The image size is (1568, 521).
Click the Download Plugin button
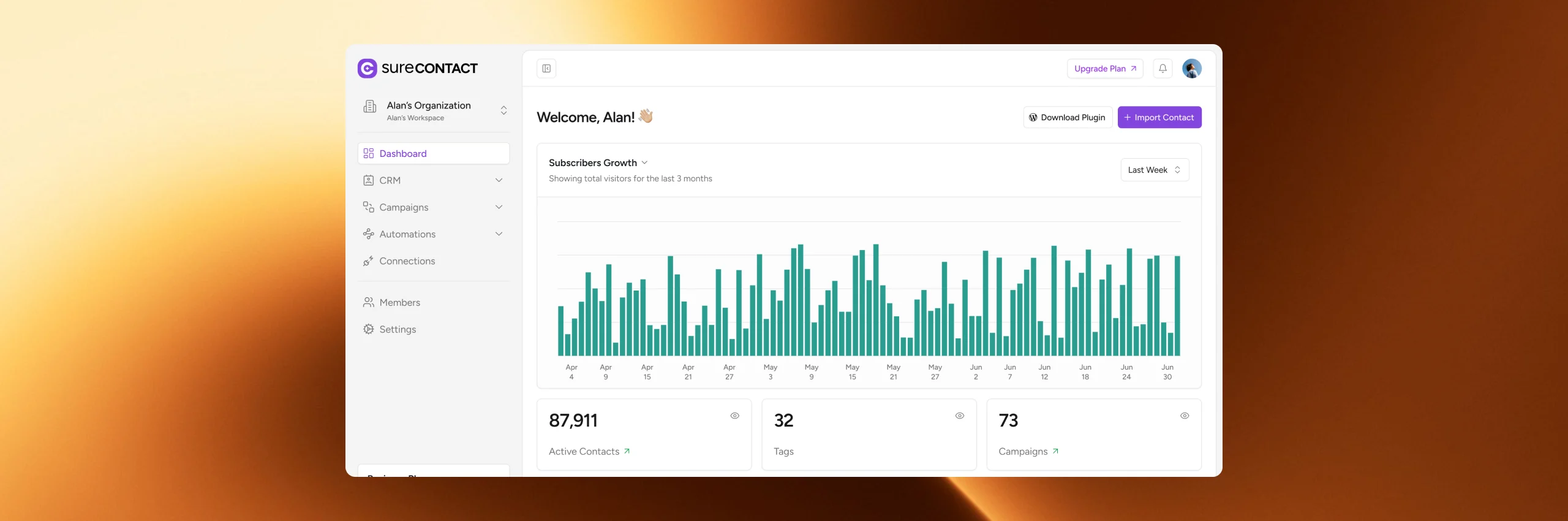pos(1068,117)
